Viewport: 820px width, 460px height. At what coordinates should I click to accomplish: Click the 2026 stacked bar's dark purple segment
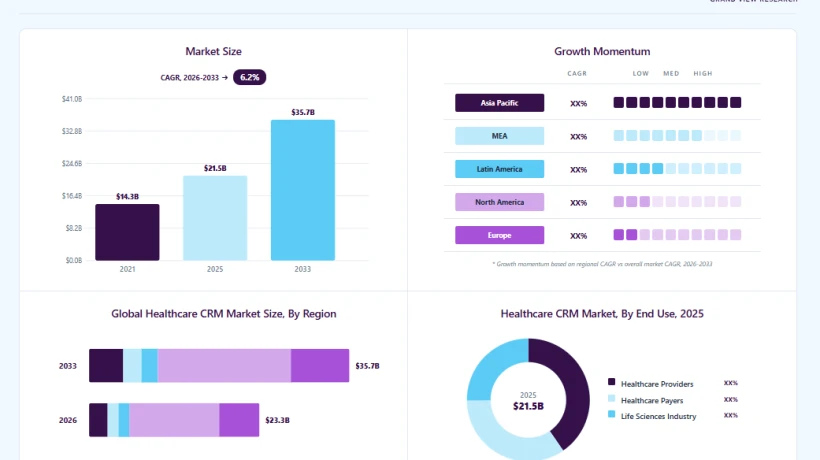coord(98,420)
